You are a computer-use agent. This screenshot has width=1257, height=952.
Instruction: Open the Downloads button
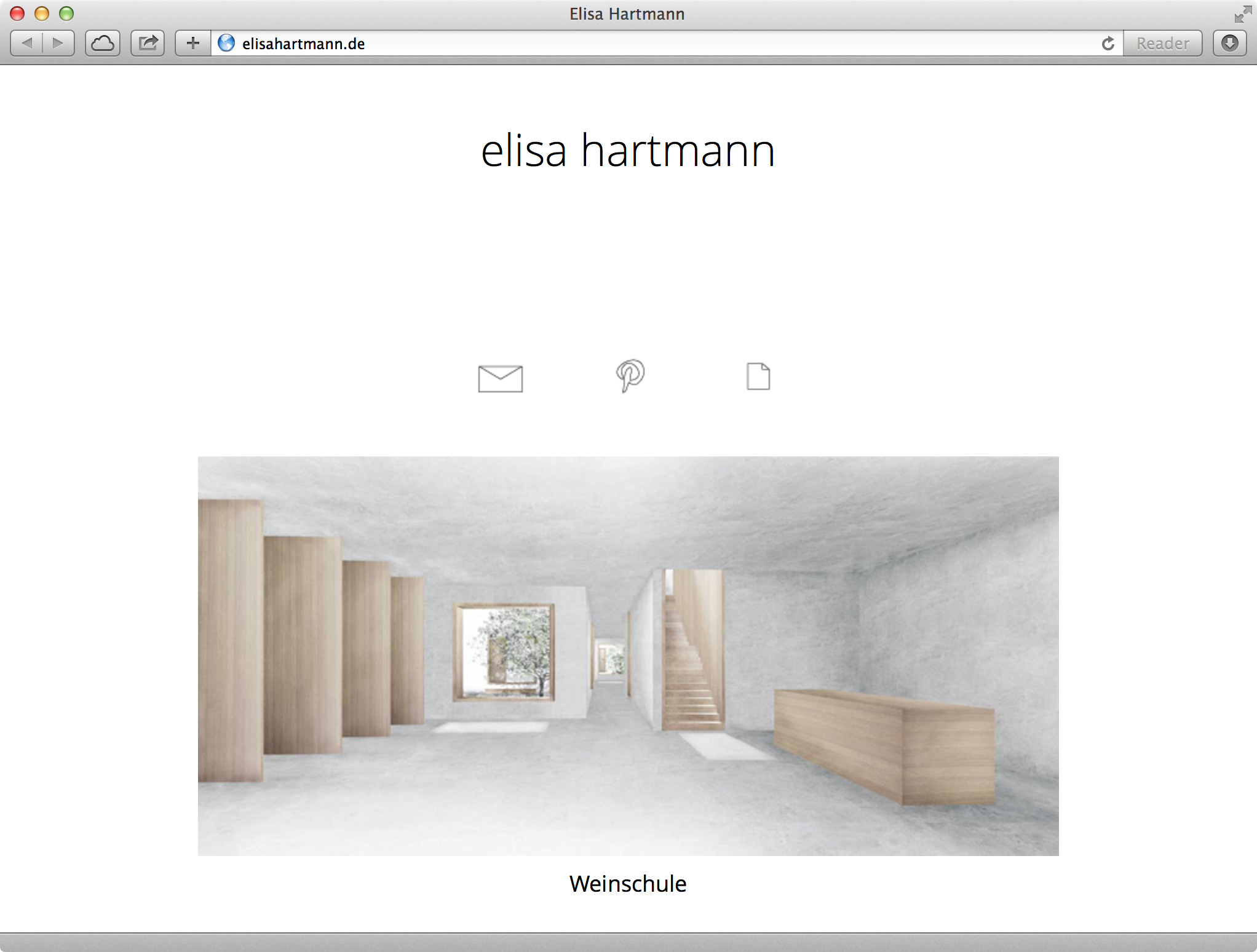(1229, 43)
